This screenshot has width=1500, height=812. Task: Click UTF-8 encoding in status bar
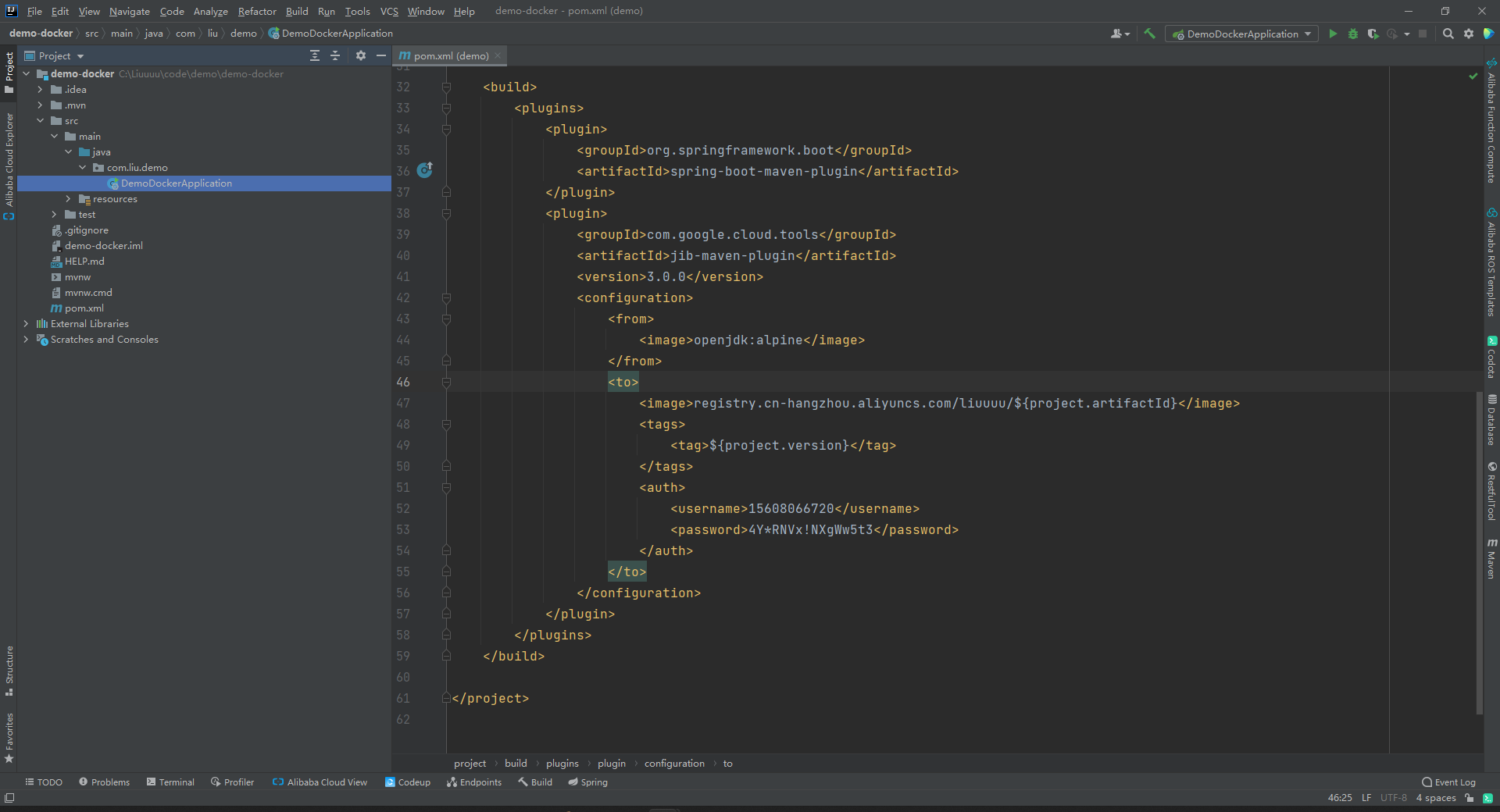(x=1393, y=798)
